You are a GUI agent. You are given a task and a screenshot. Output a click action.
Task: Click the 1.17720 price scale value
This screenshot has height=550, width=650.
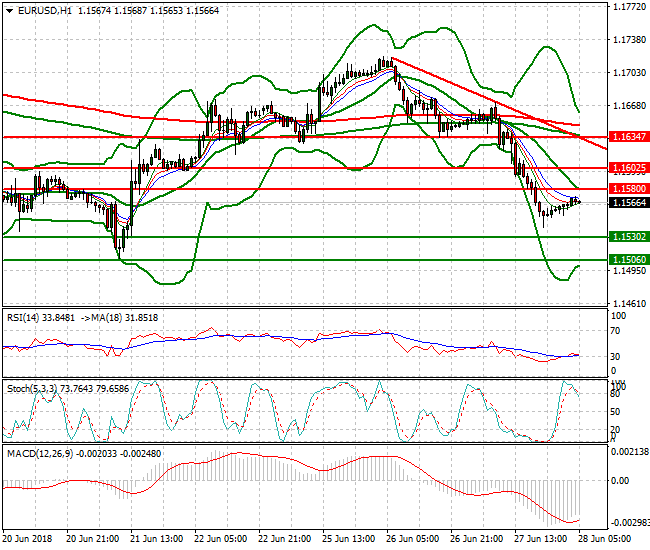click(x=629, y=7)
